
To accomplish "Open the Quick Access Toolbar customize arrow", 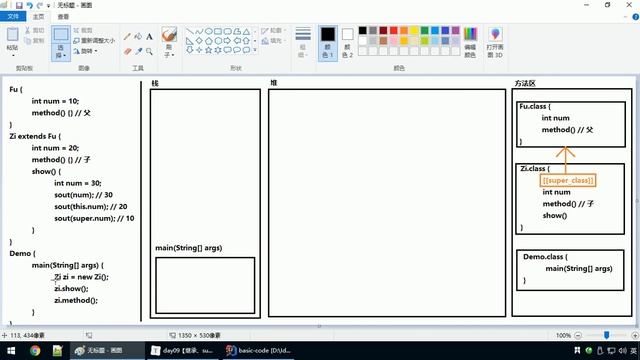I will tap(49, 6).
